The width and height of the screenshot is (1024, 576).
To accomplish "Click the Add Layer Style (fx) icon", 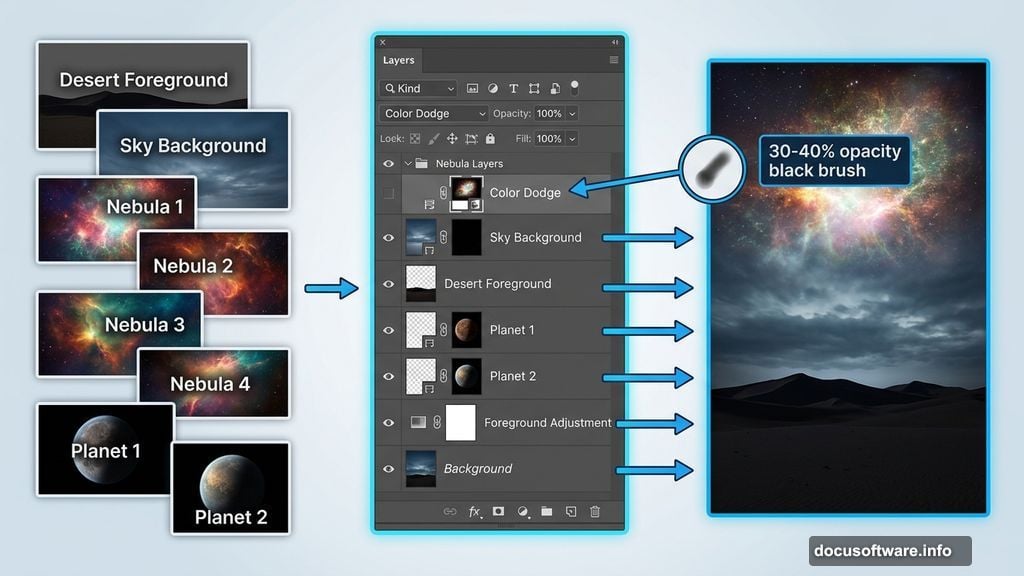I will (475, 512).
